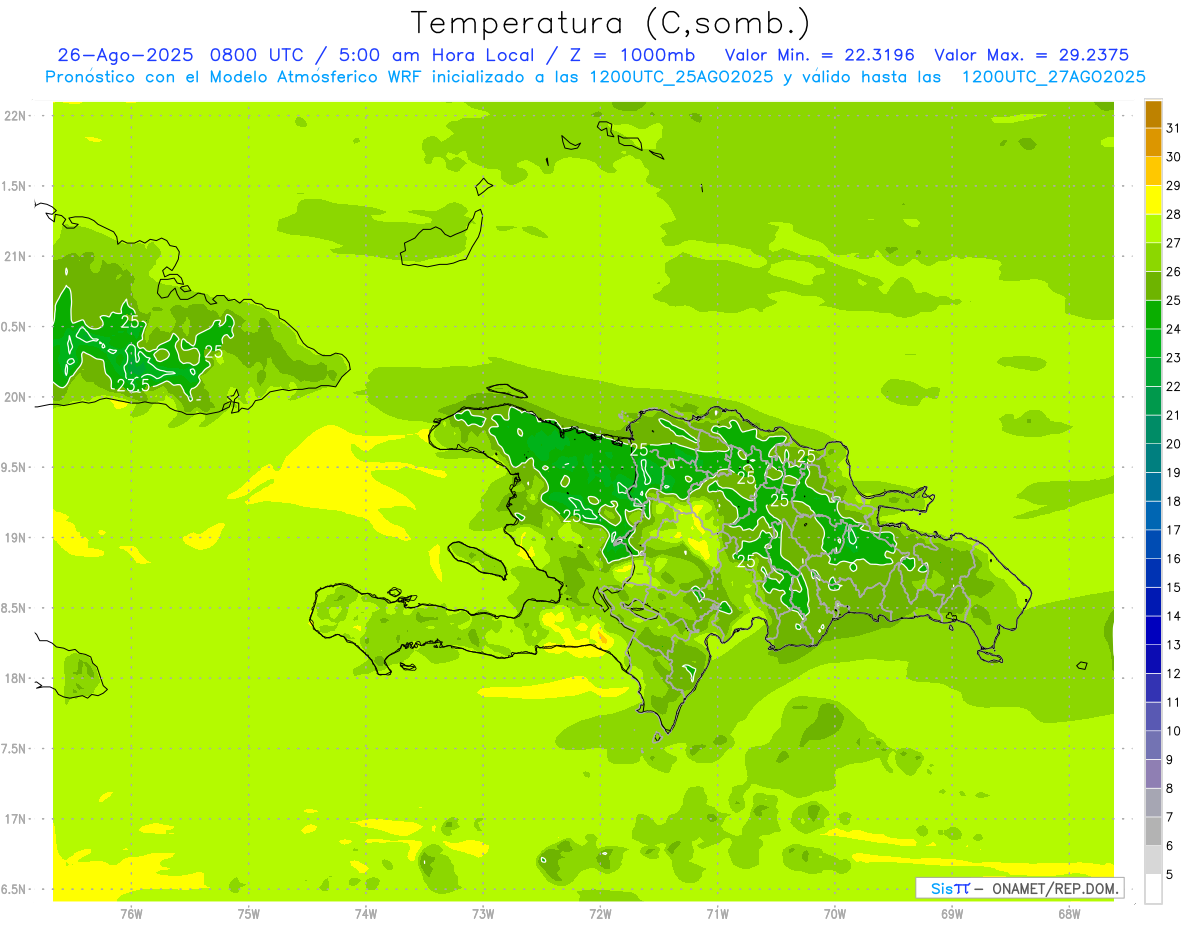Click the "20N" latitude label

point(15,397)
